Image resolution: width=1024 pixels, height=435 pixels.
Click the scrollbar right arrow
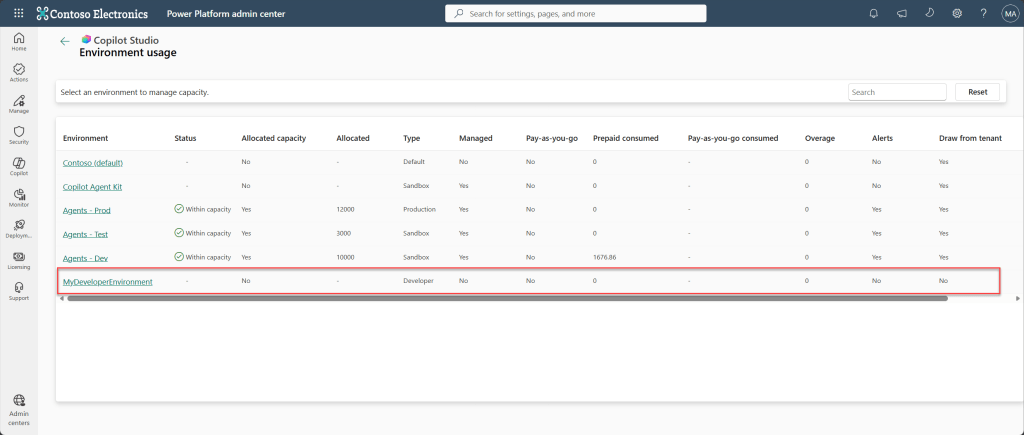pos(1018,298)
